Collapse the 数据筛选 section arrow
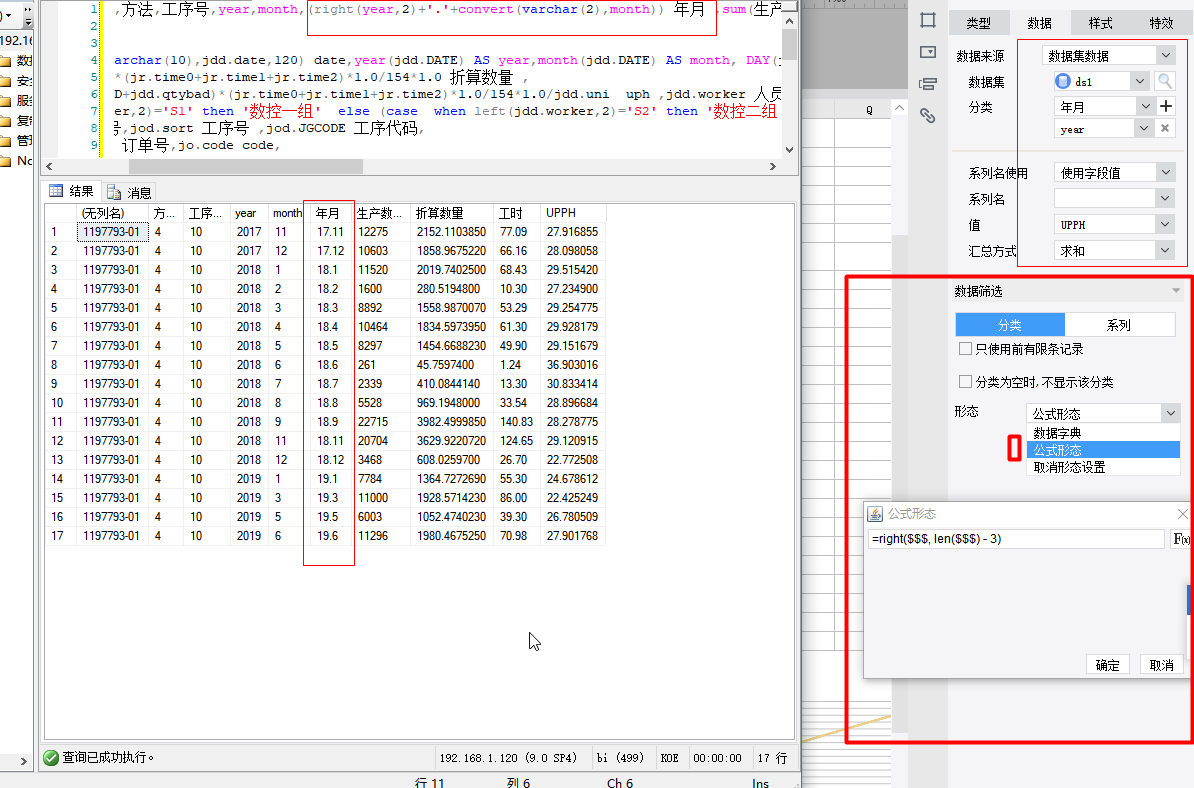 [1176, 291]
